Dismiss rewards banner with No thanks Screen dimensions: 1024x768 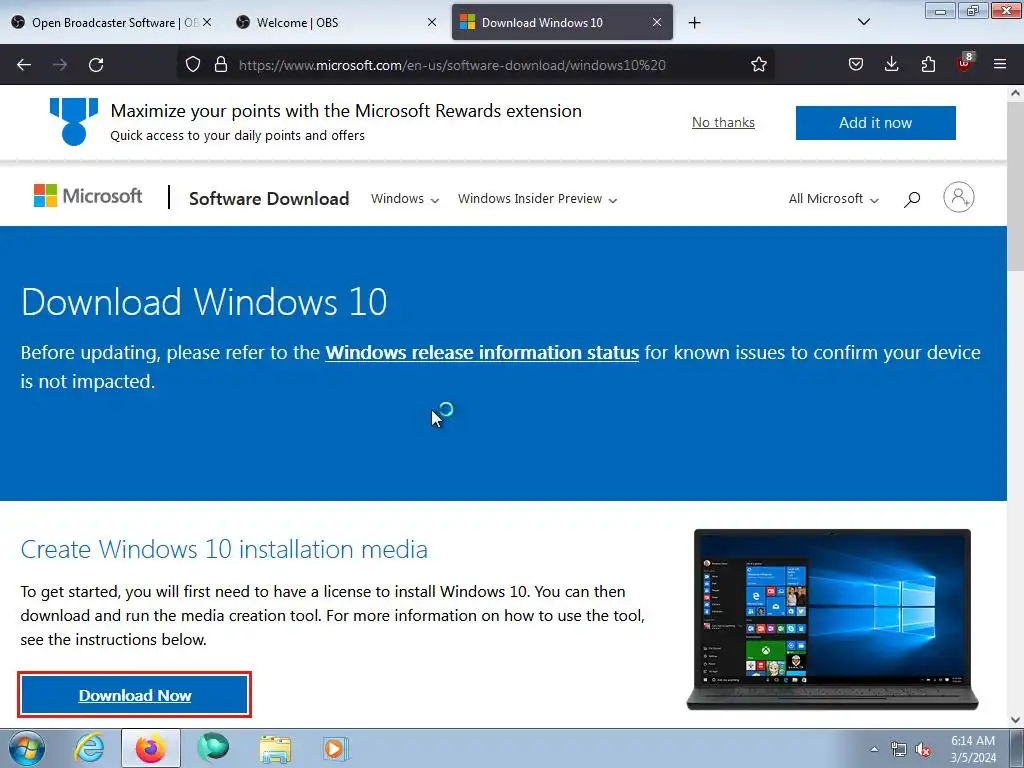(723, 123)
